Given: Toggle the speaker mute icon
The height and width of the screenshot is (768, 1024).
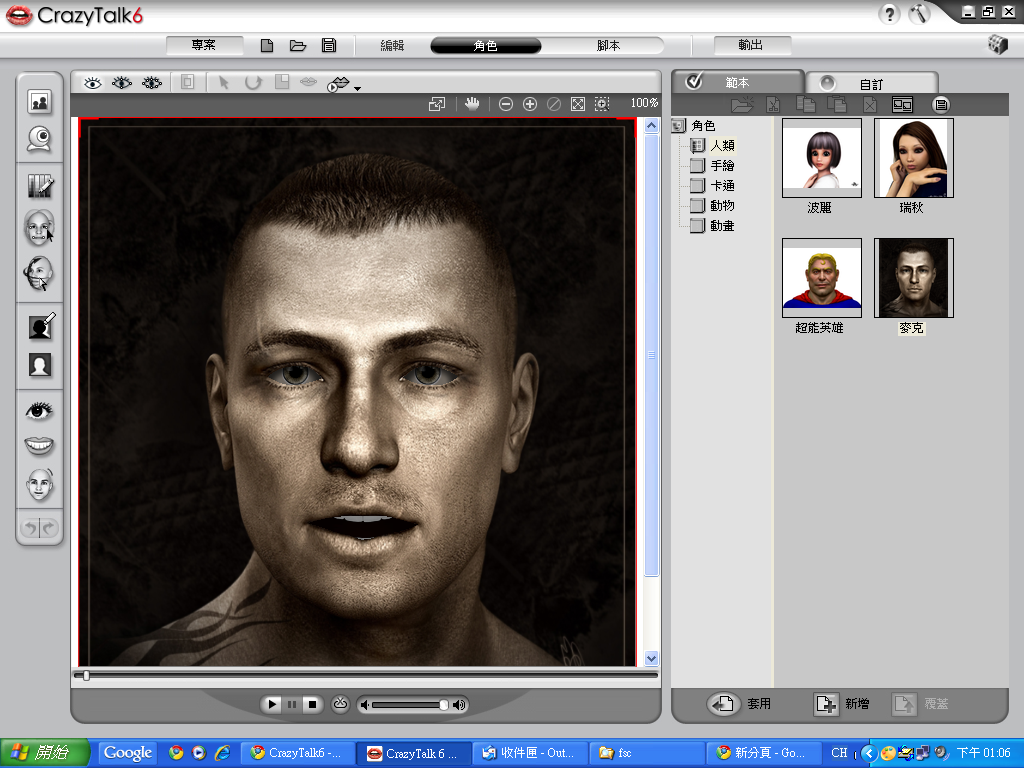Looking at the screenshot, I should click(x=366, y=705).
